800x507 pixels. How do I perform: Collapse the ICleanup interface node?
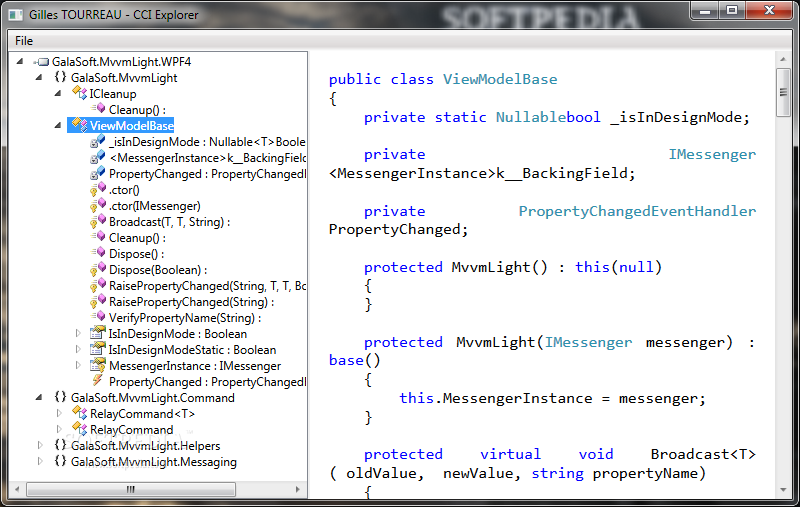(x=58, y=93)
